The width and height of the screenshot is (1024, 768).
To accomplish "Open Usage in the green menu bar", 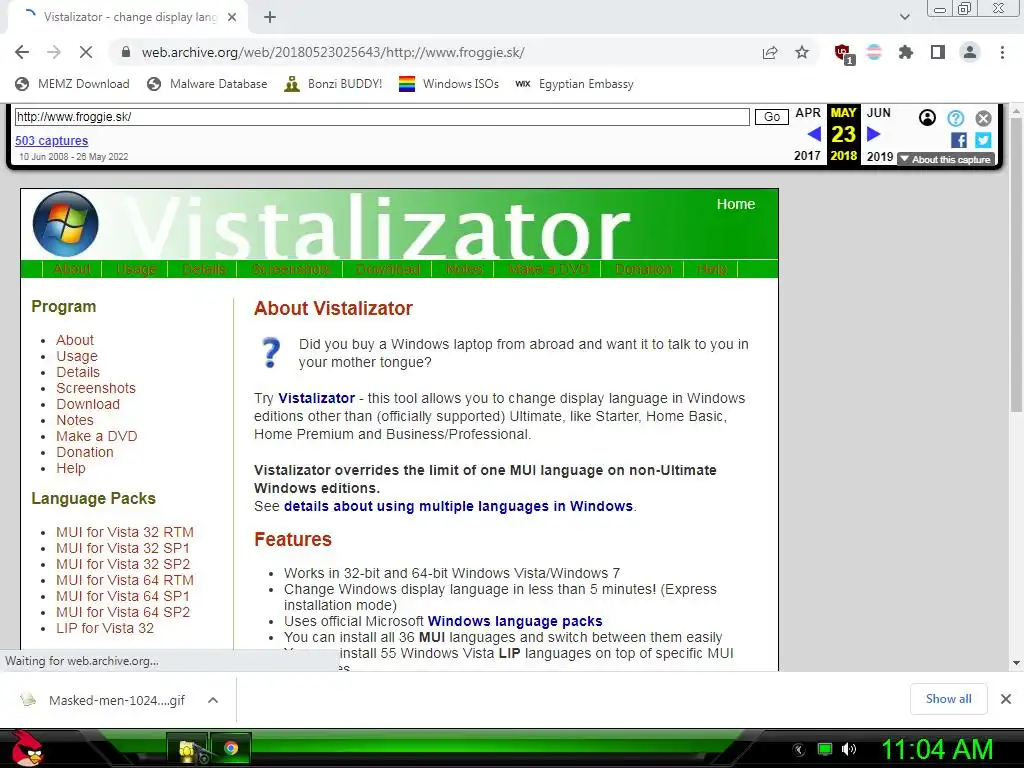I will coord(136,269).
